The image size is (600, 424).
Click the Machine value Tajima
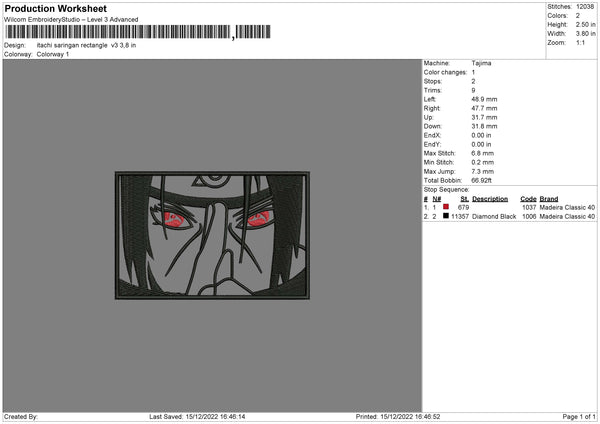[x=481, y=63]
